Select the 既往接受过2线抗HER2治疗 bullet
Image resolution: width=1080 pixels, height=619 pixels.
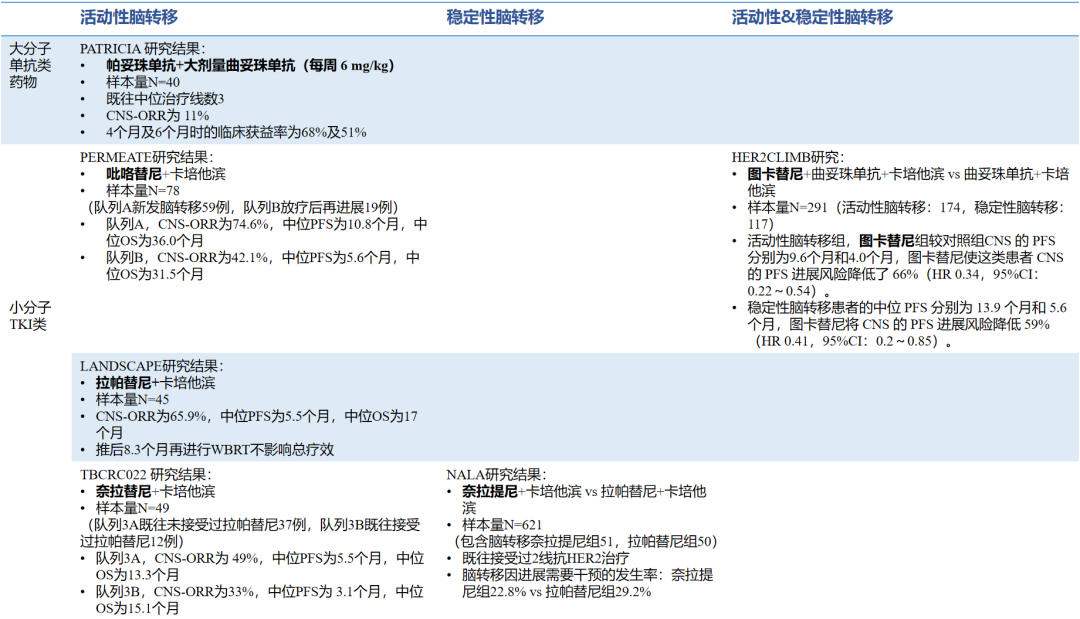[545, 558]
